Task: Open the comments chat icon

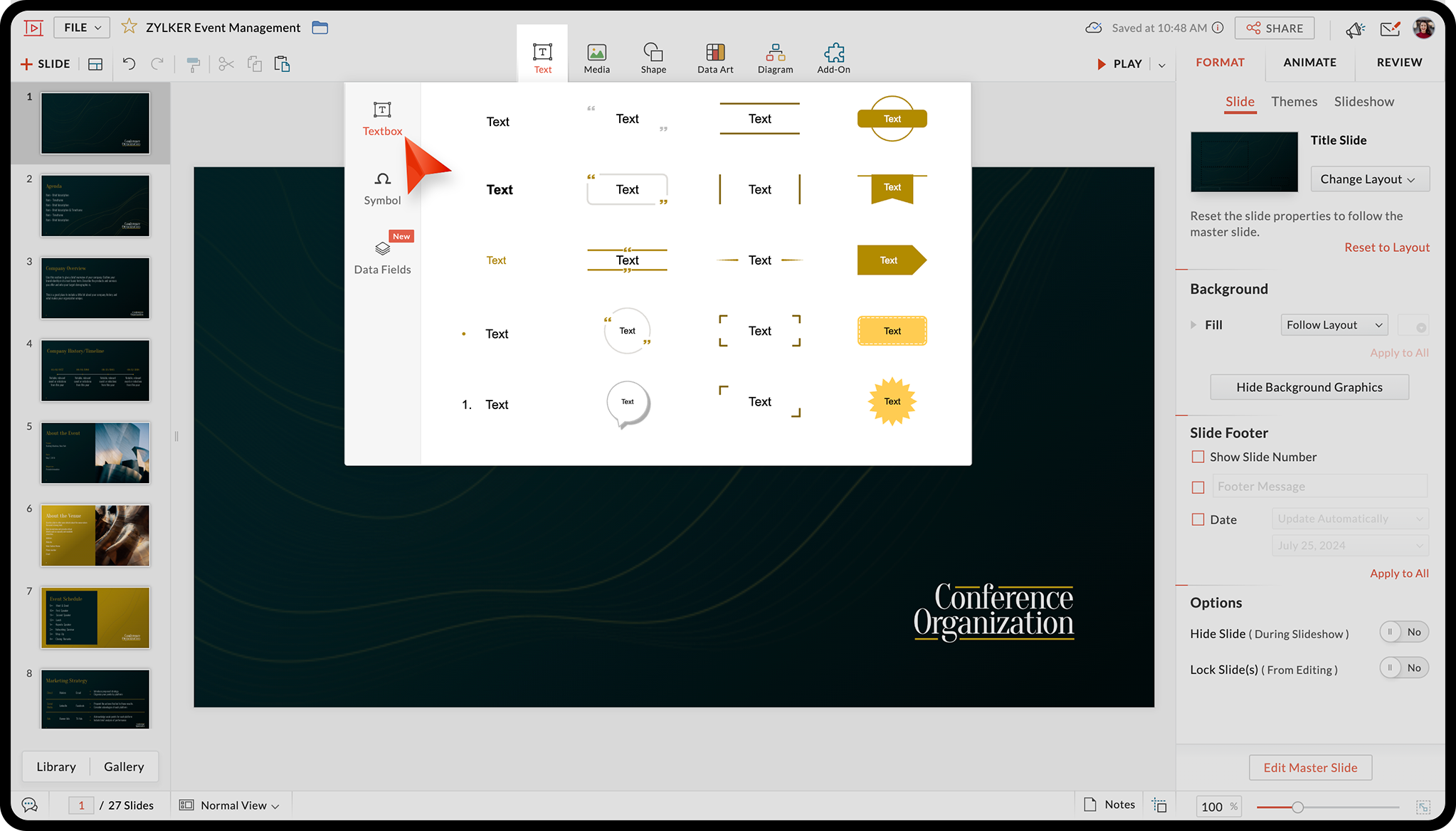Action: (29, 805)
